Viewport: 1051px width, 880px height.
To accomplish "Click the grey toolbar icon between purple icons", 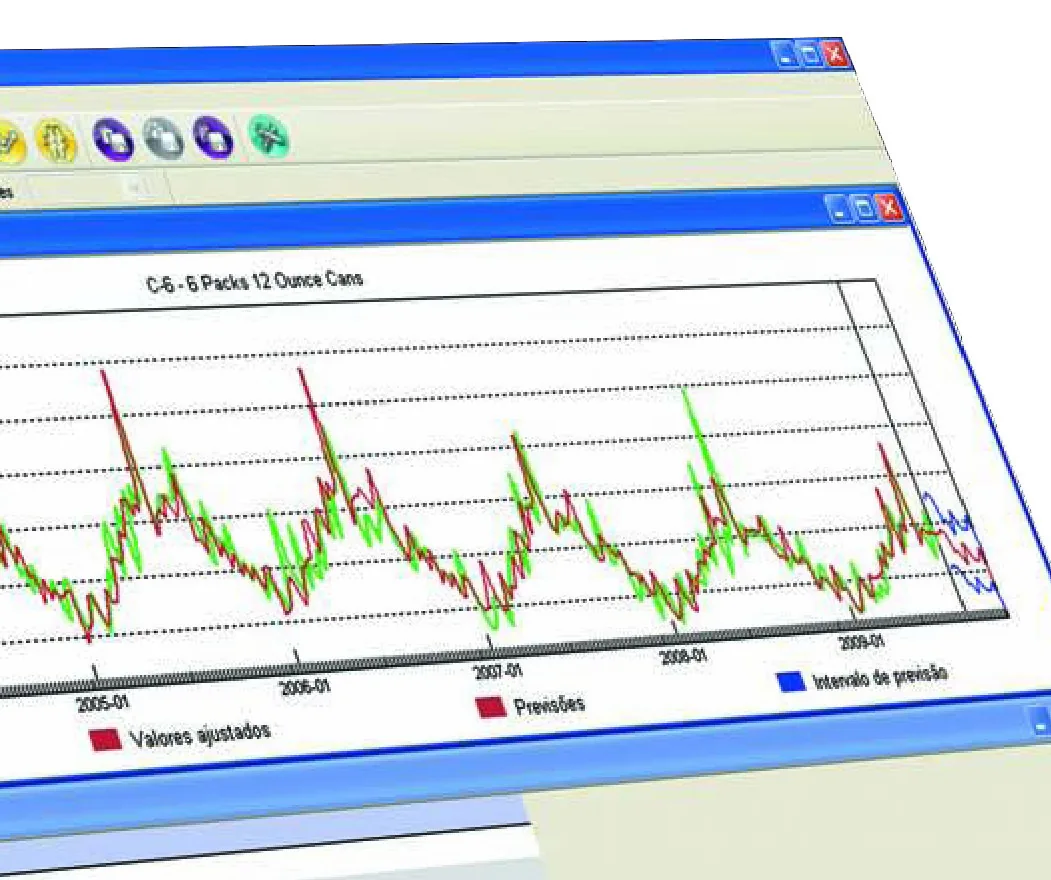I will (x=164, y=138).
